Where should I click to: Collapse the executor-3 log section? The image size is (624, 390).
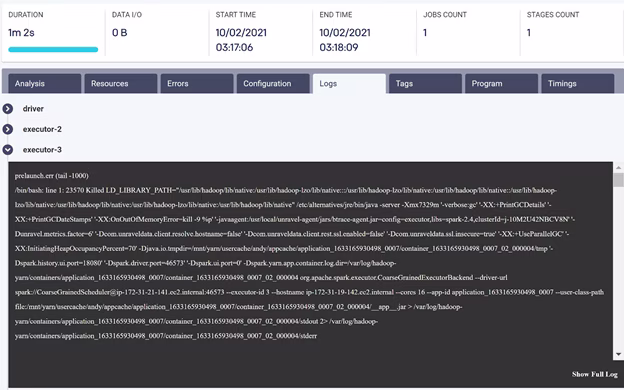pos(8,150)
